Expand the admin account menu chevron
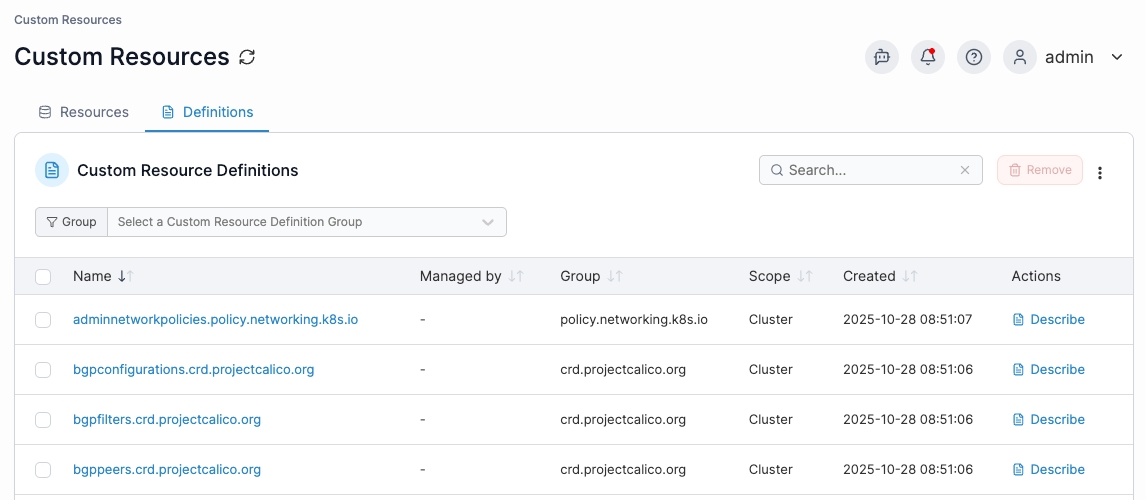Screen dimensions: 1146x500 1117,57
